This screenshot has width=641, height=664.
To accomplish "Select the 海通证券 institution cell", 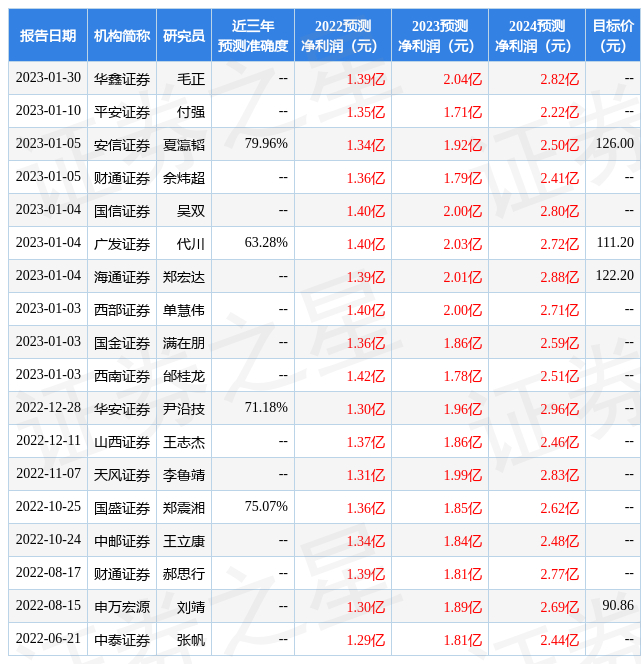I will pyautogui.click(x=122, y=277).
